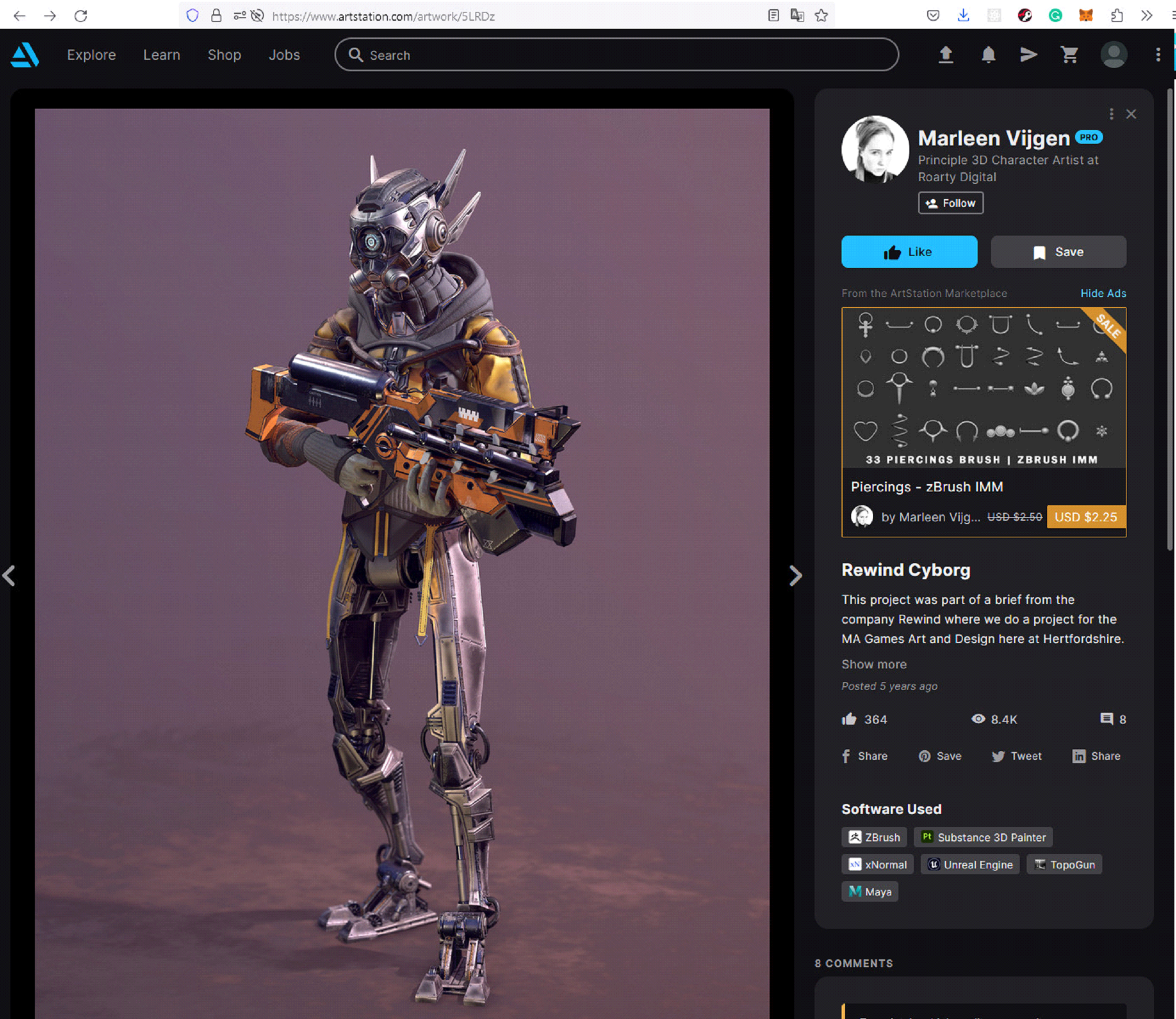Close the artwork info panel
This screenshot has width=1176, height=1019.
coord(1131,114)
